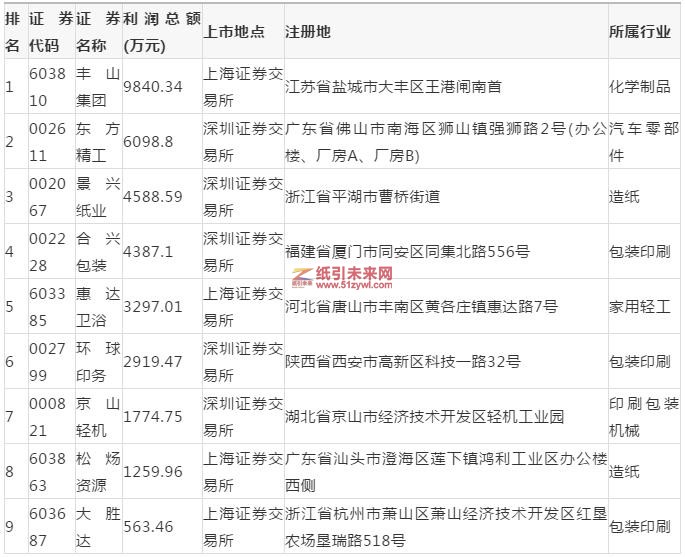Select the 印刷包装机械 industry cell

[644, 416]
